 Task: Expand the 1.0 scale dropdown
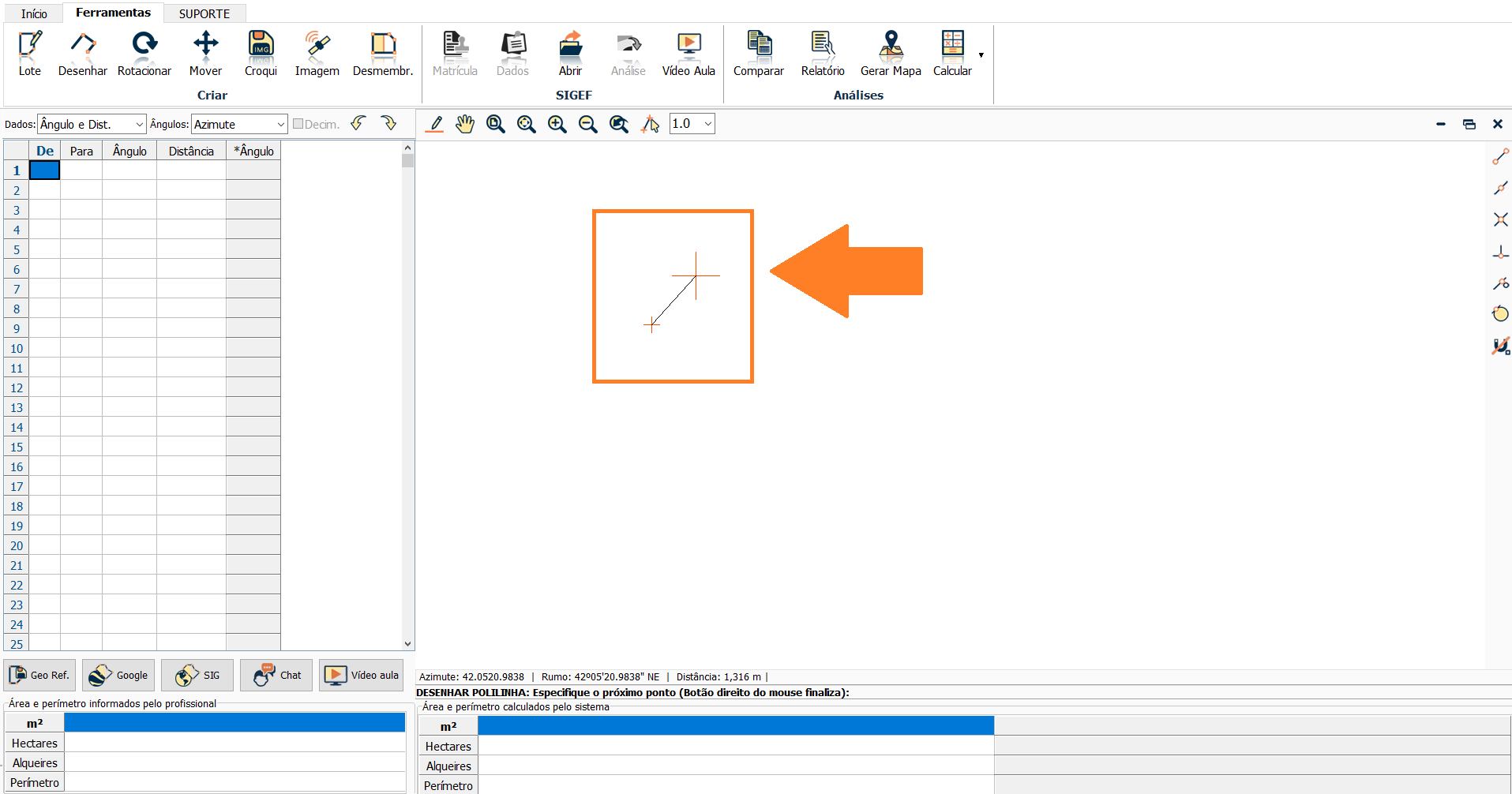coord(707,124)
